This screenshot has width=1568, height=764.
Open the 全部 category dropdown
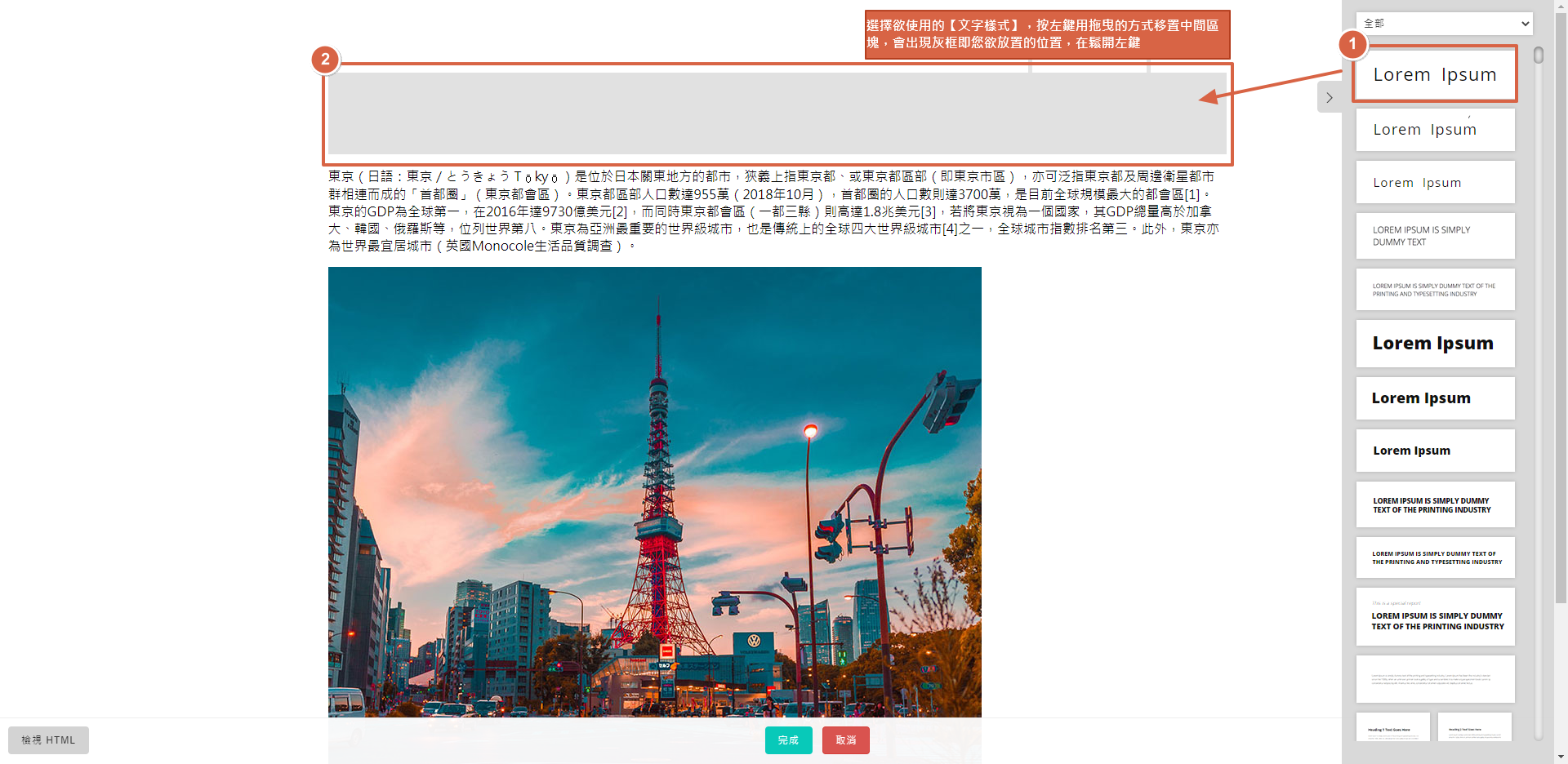pyautogui.click(x=1444, y=24)
